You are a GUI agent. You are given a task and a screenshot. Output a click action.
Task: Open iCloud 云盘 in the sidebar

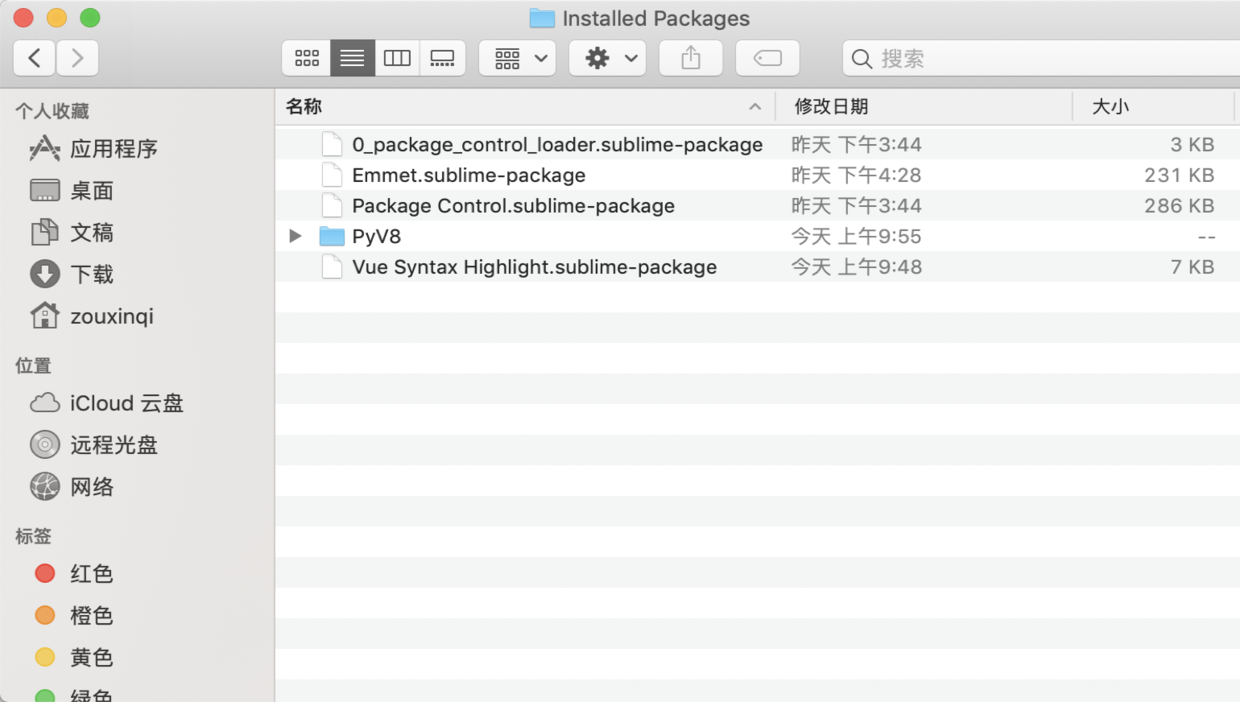127,404
